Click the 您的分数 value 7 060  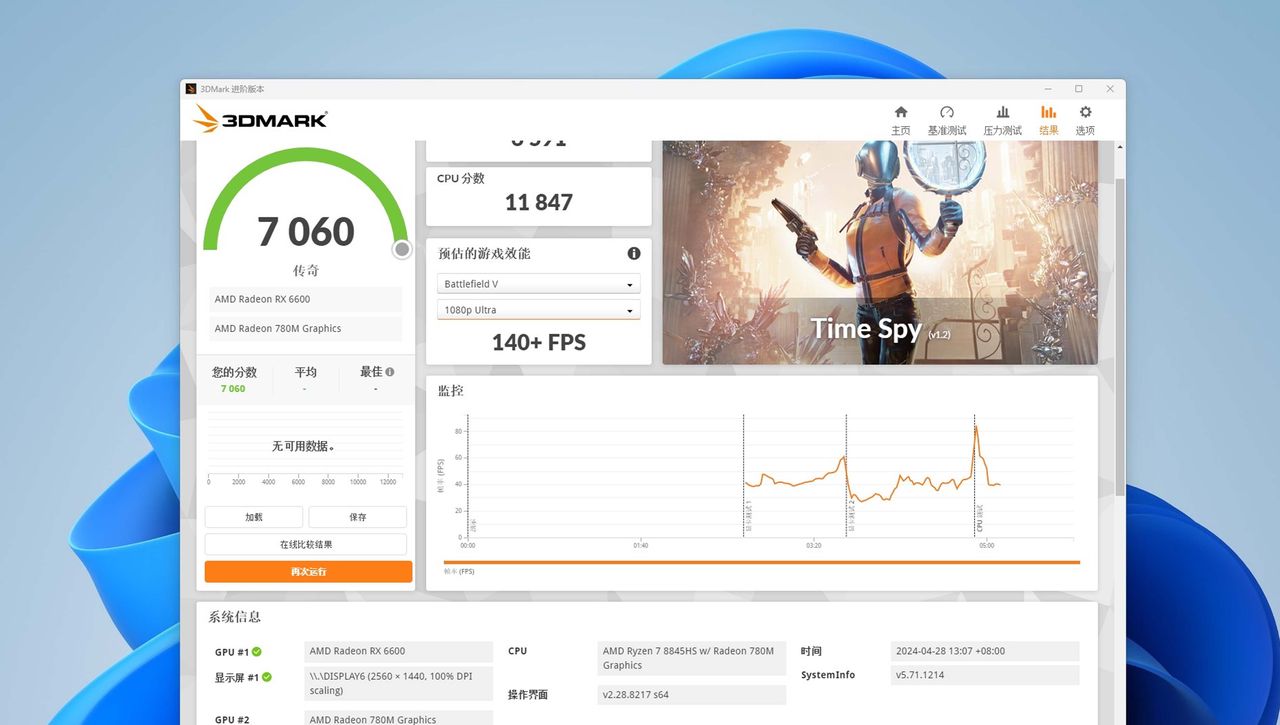(233, 388)
